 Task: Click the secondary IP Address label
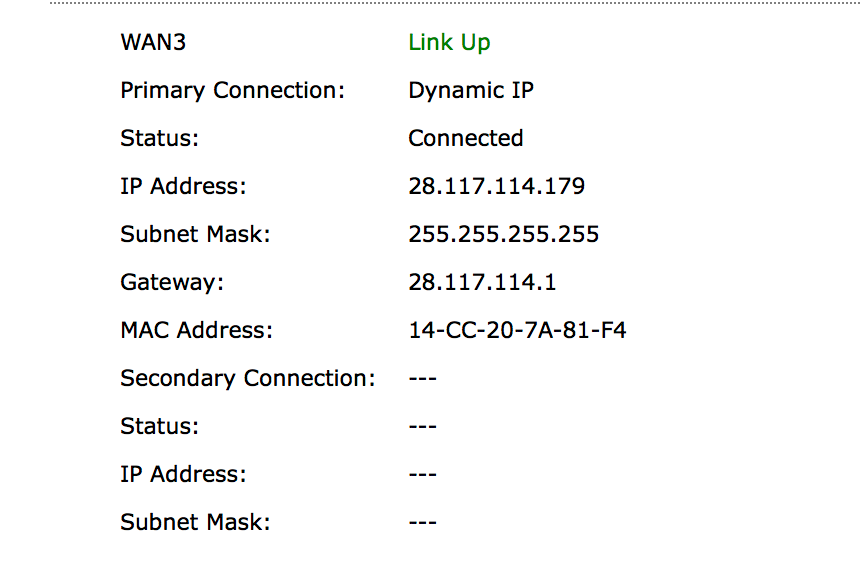click(183, 474)
